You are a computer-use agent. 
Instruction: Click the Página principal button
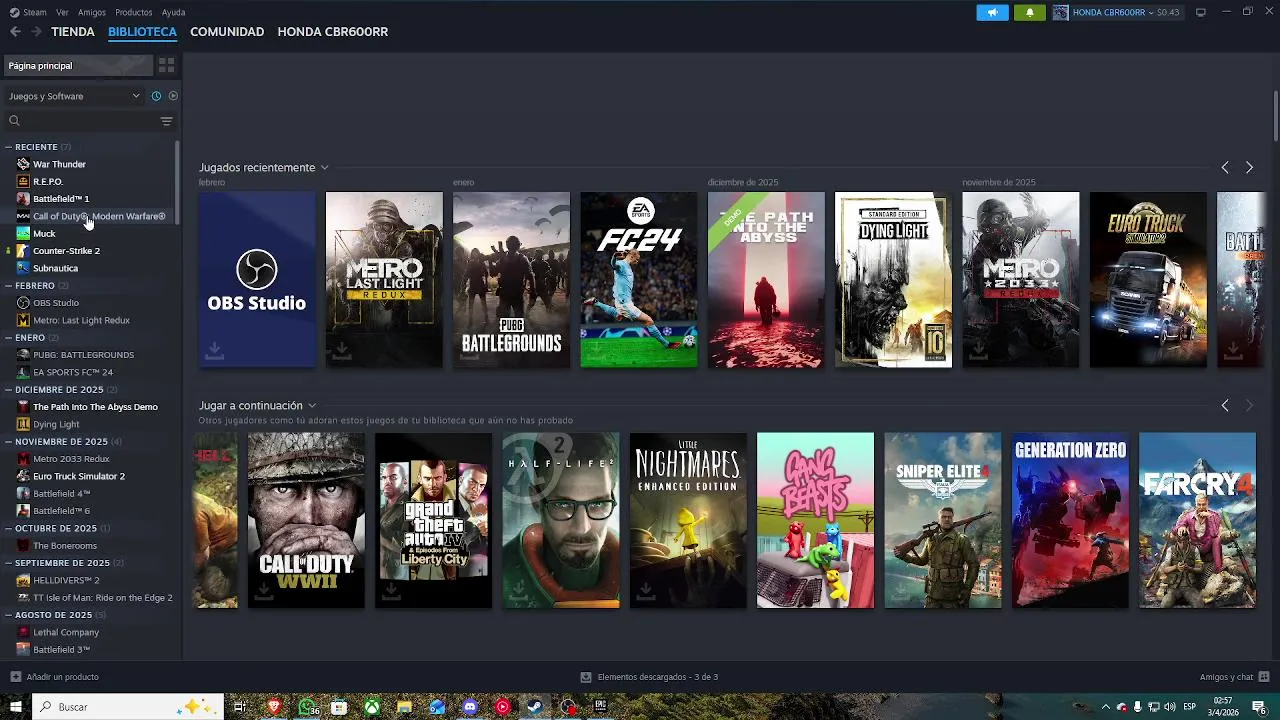tap(79, 66)
